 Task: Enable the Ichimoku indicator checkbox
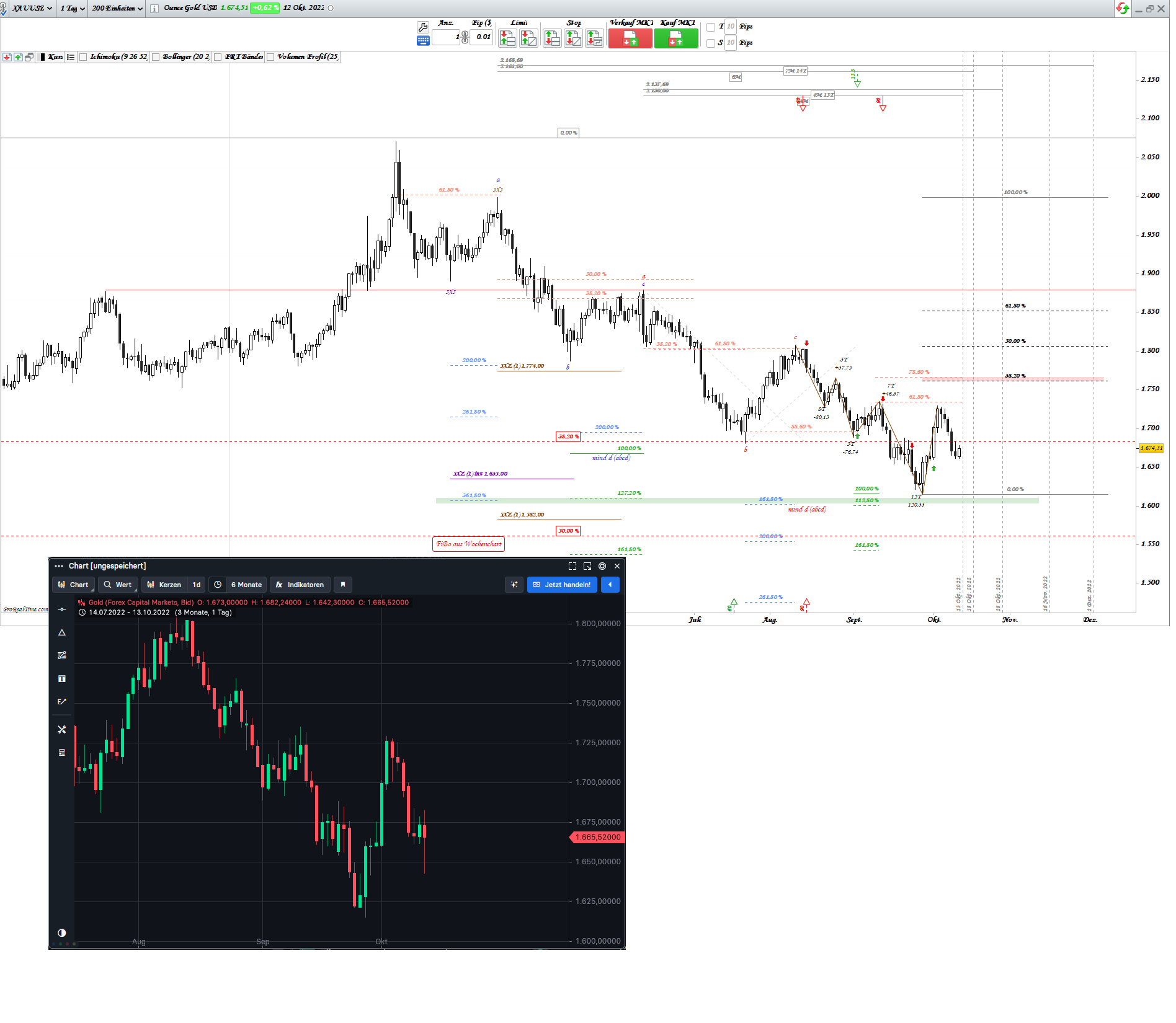pos(83,57)
